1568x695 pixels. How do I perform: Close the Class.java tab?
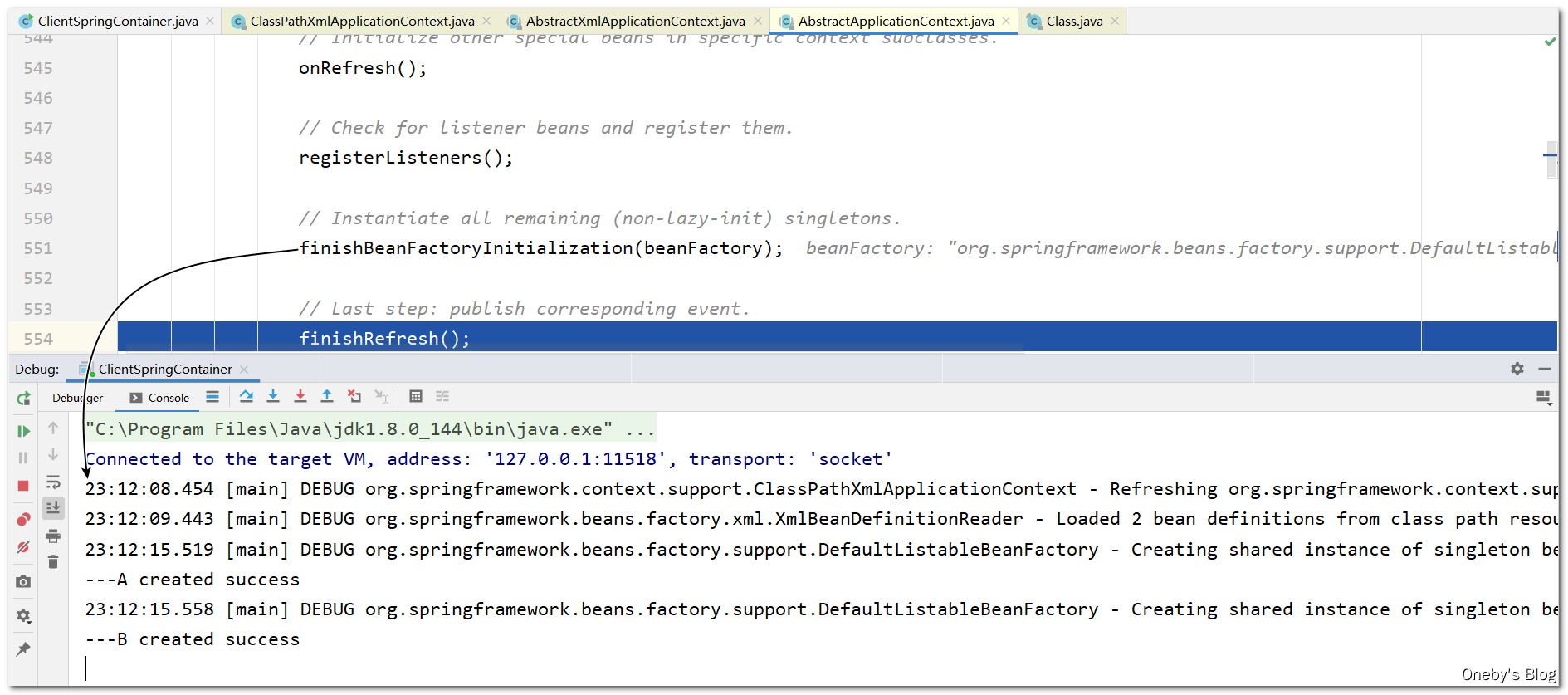pos(1115,22)
